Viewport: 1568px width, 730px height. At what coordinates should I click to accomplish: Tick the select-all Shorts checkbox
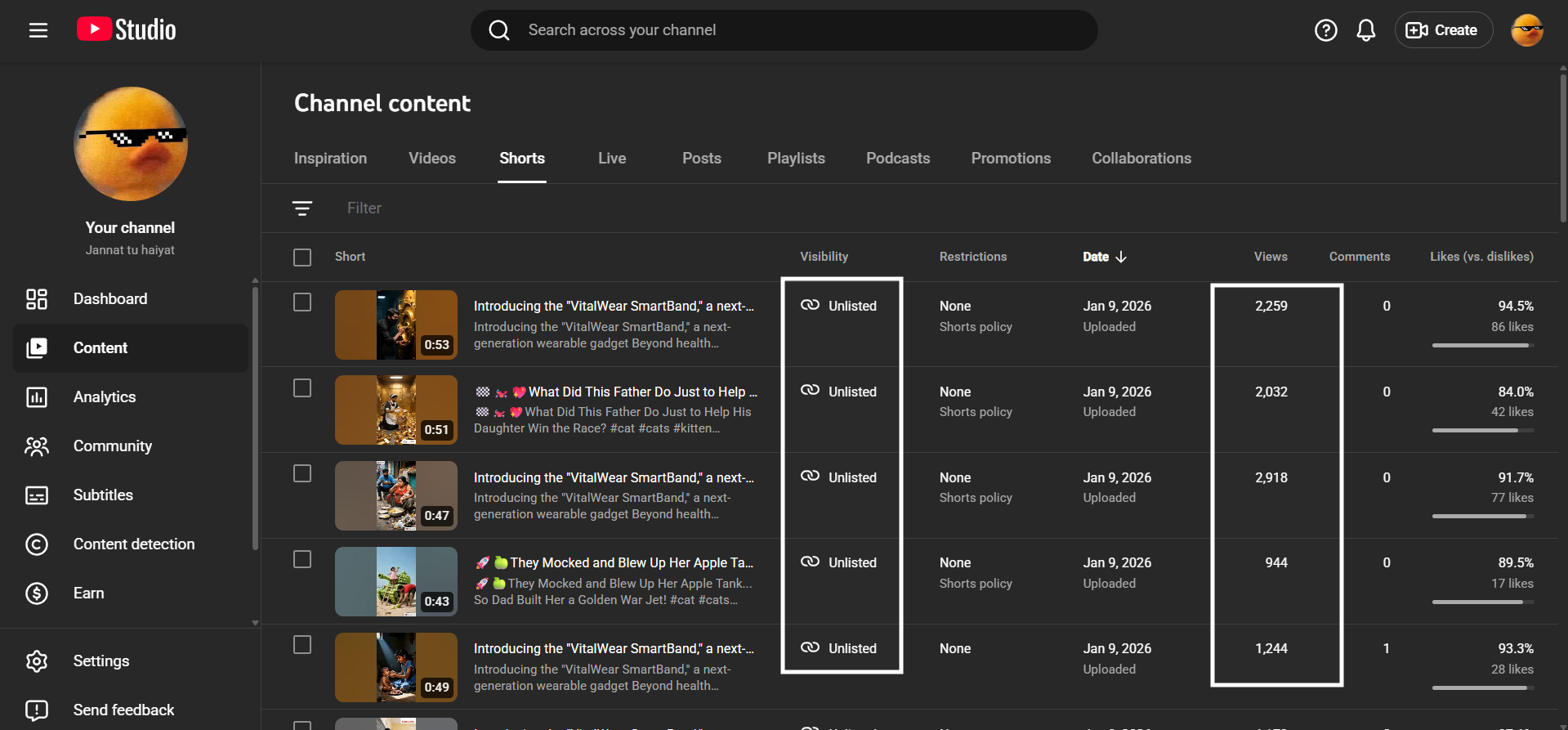302,258
